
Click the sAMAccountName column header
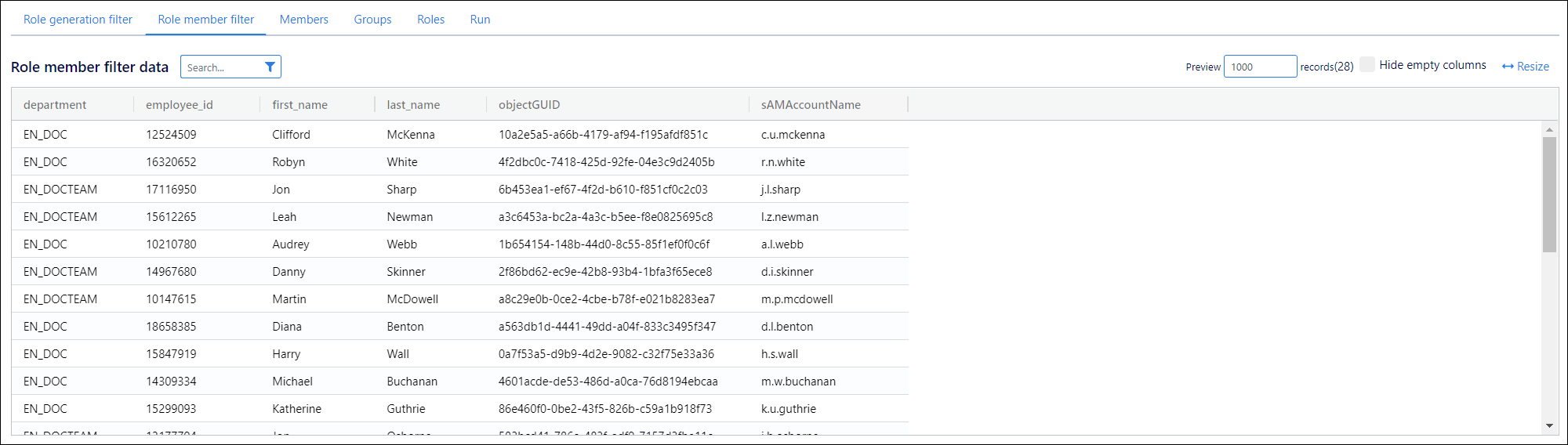pos(811,105)
